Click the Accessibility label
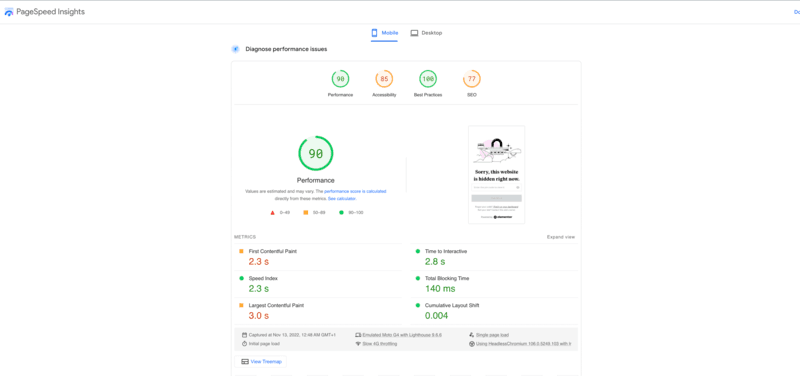Viewport: 800px width, 376px height. pos(384,95)
